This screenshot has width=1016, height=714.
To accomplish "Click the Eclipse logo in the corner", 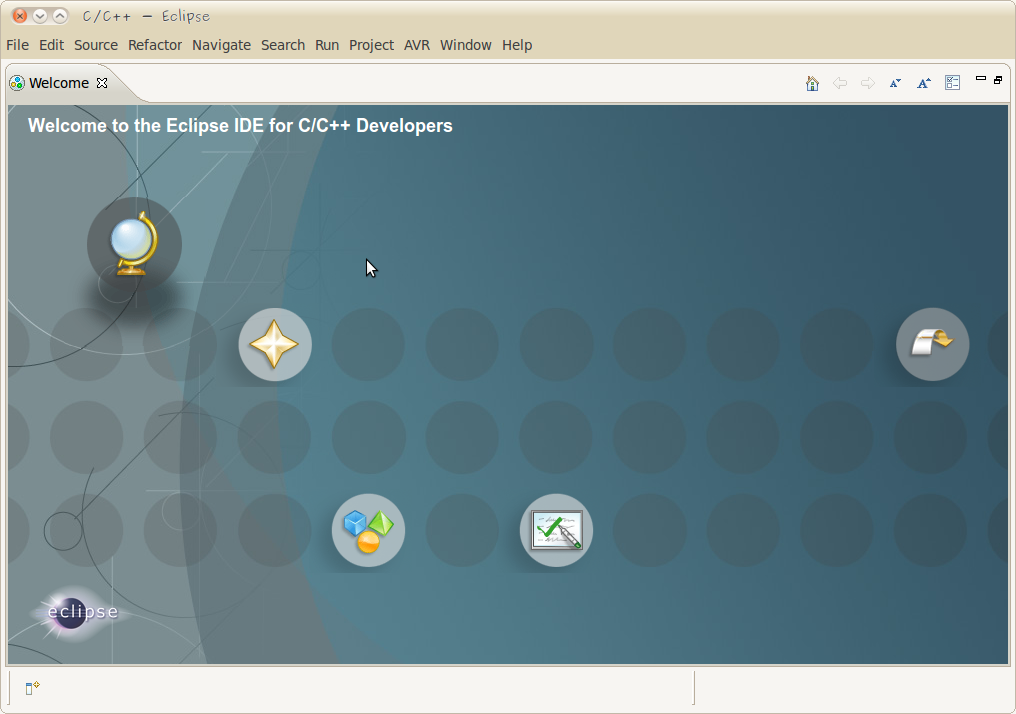I will click(80, 613).
